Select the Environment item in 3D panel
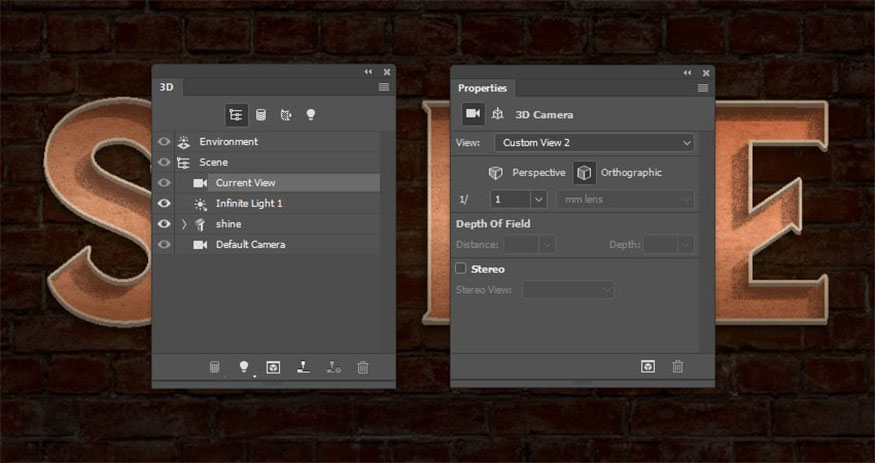This screenshot has width=875, height=463. [228, 142]
